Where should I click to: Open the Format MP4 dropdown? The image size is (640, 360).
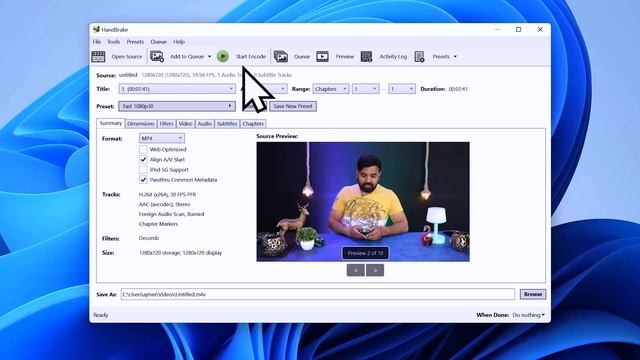tap(162, 138)
